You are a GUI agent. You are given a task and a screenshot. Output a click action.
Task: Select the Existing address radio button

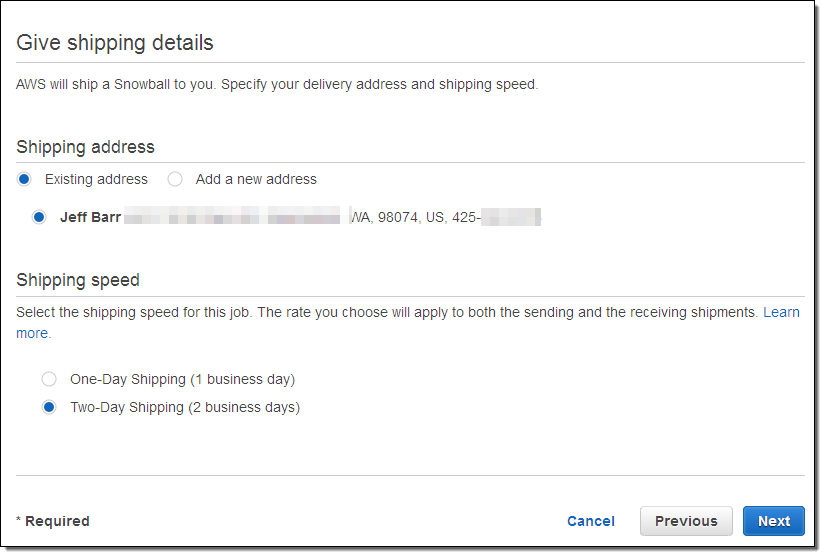[x=24, y=179]
